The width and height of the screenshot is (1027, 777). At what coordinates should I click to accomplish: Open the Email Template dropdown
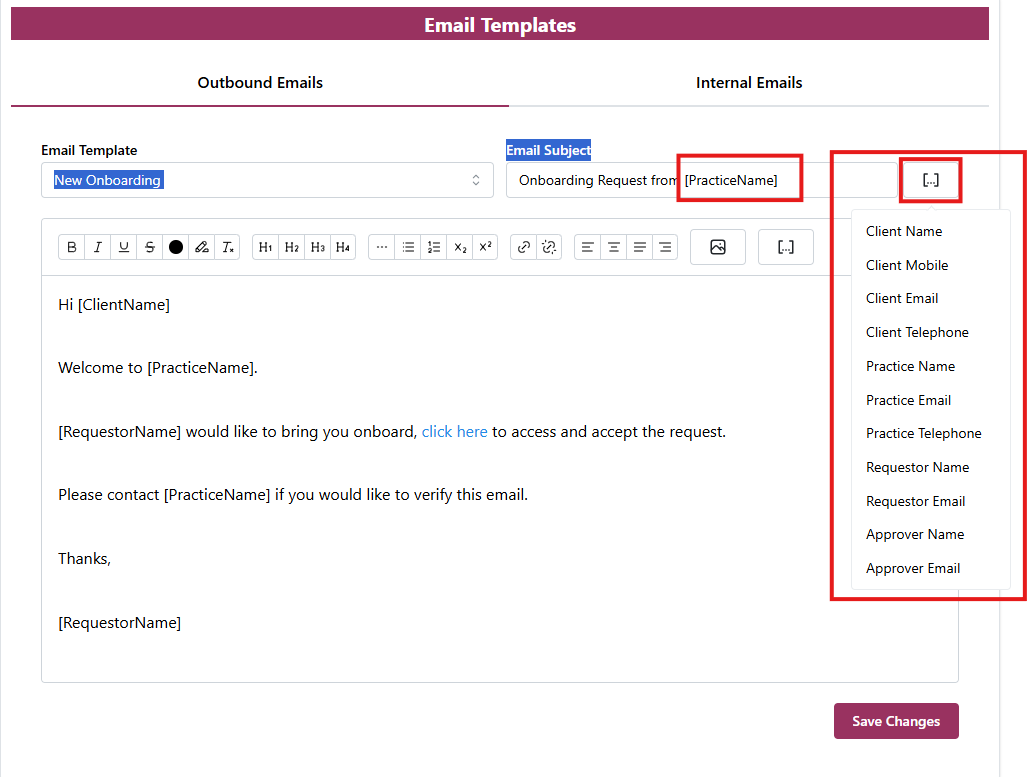(267, 180)
